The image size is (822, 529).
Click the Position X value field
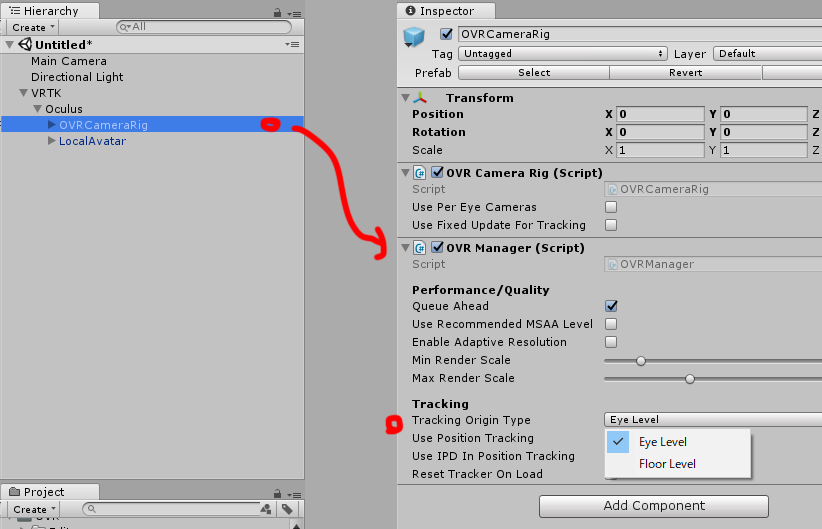point(660,114)
